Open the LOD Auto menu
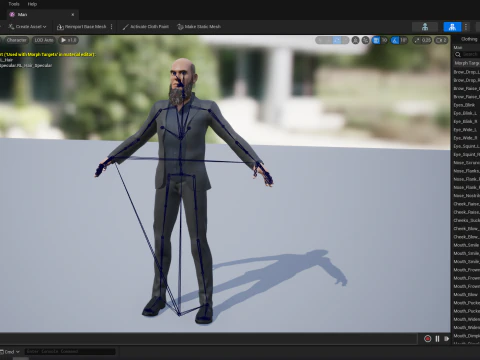 [44, 40]
